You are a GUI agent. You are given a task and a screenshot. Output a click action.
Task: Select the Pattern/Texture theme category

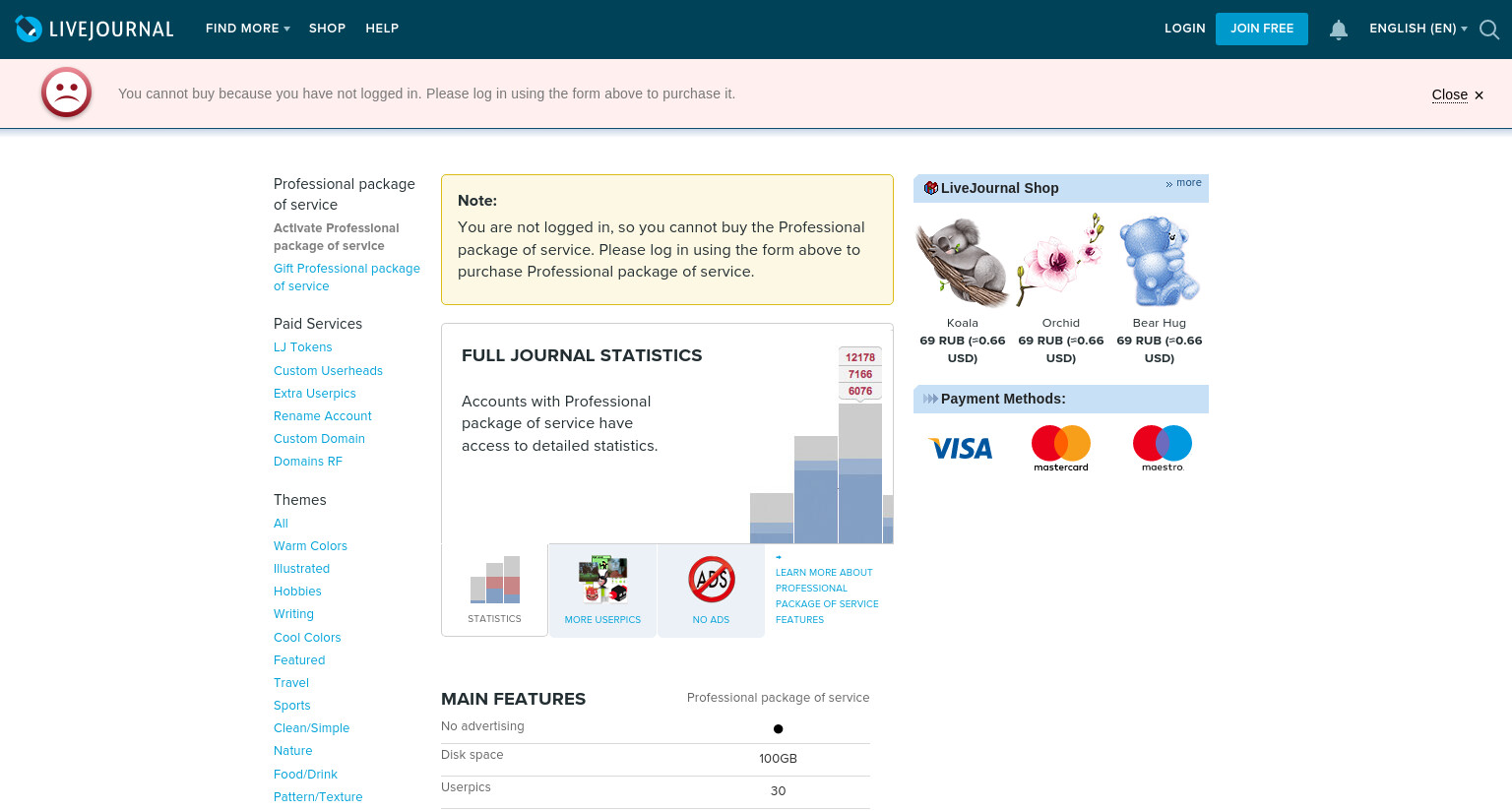coord(318,797)
